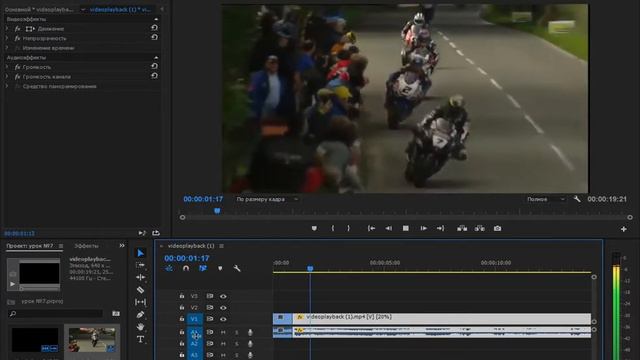Image resolution: width=640 pixels, height=360 pixels.
Task: Select the Type tool
Action: pos(140,339)
